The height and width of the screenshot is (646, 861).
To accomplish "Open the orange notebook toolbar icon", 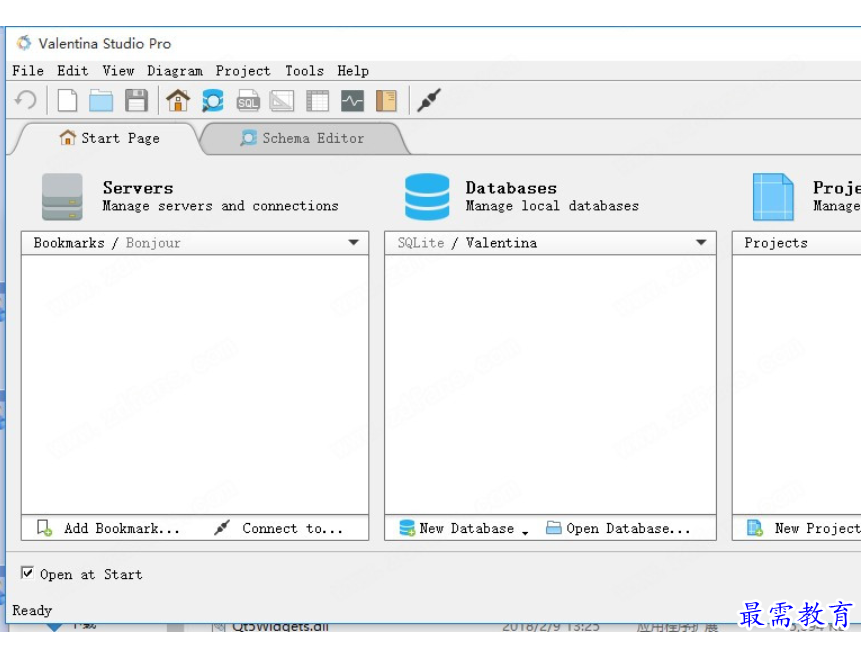I will 386,101.
